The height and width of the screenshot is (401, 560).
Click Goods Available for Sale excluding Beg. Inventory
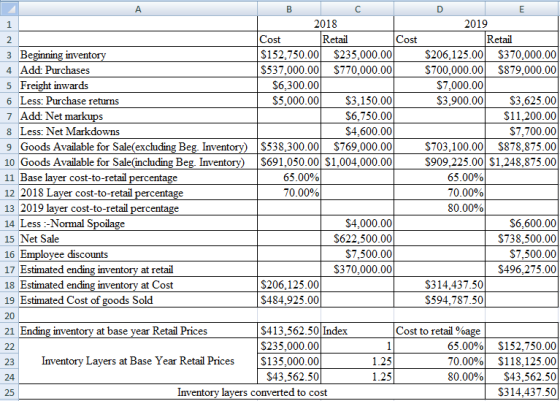(x=134, y=147)
